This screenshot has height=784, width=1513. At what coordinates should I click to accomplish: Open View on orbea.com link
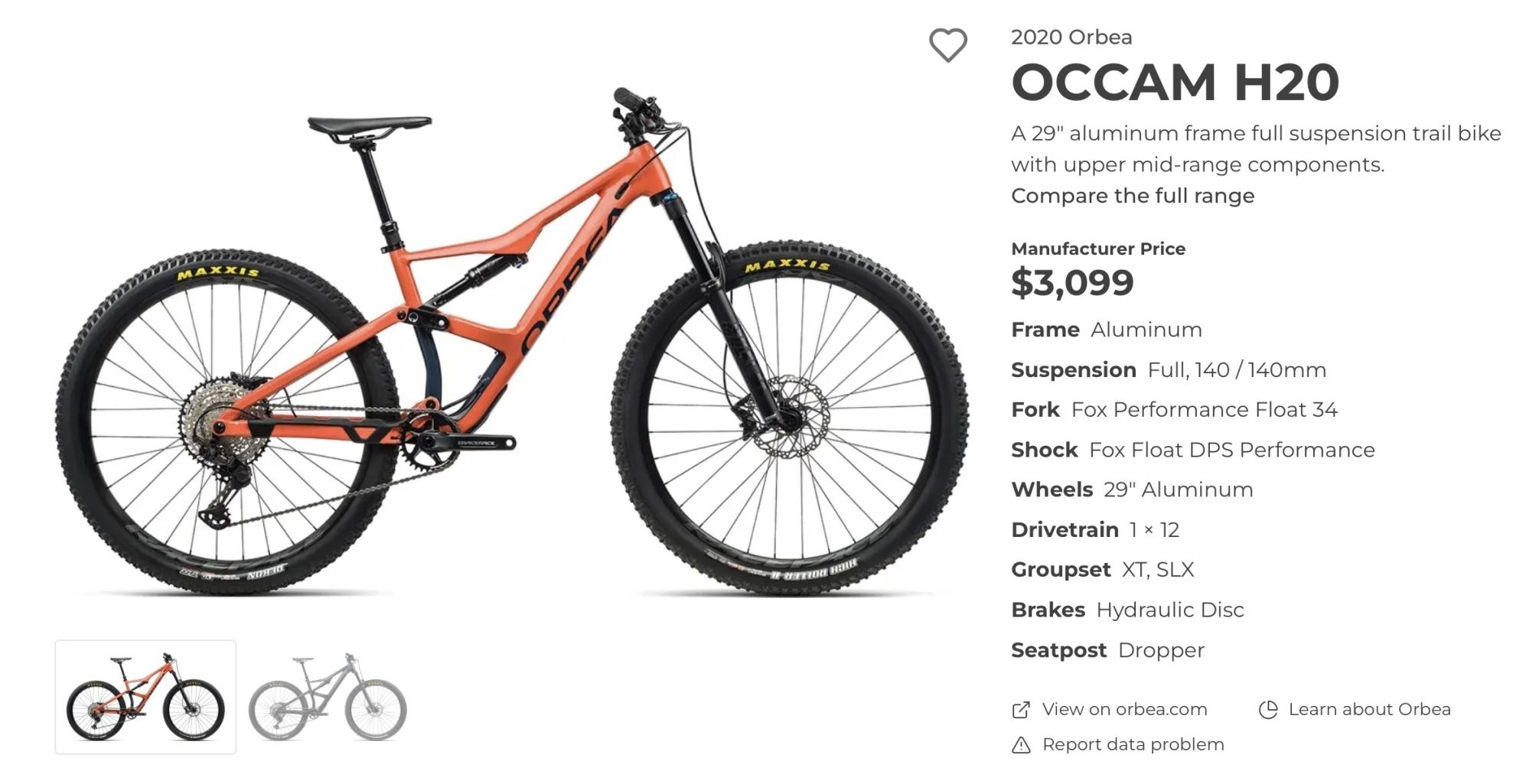click(1123, 710)
